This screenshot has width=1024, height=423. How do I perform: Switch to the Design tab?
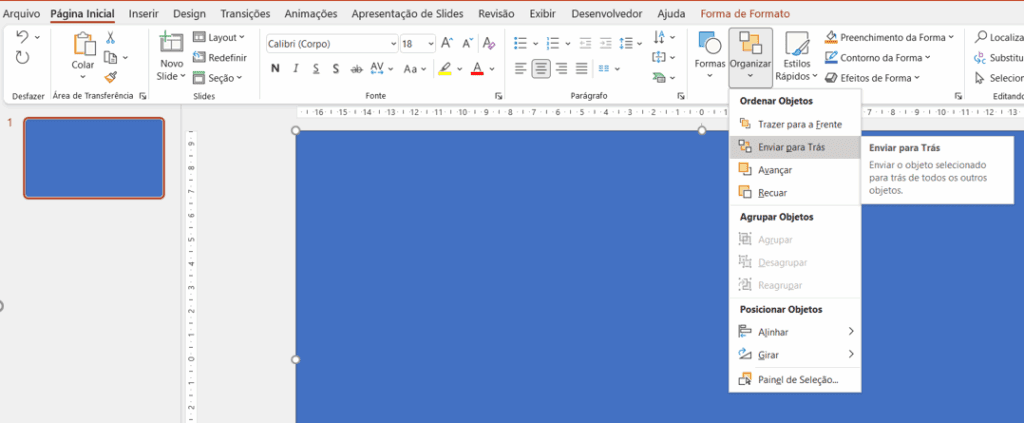point(189,14)
